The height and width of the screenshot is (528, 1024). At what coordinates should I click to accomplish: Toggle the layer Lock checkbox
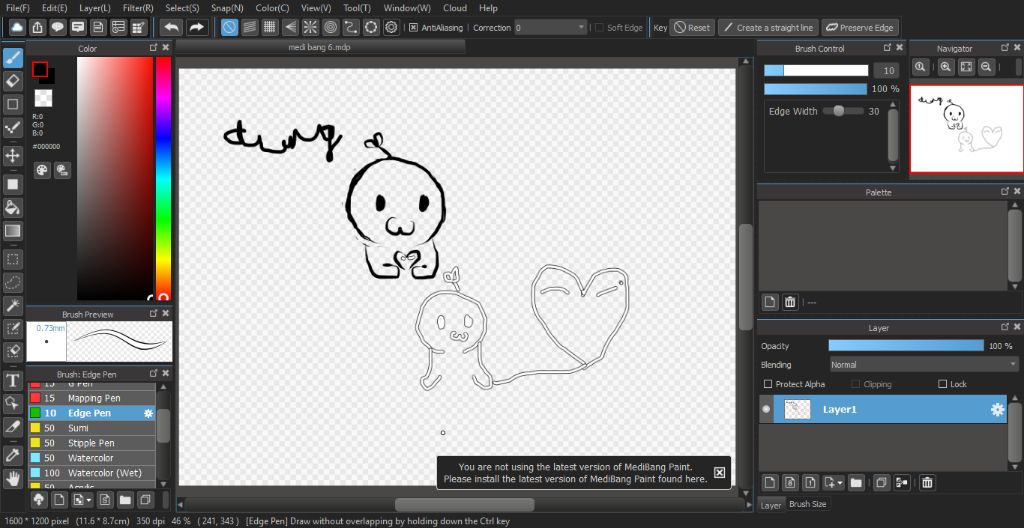(x=942, y=384)
